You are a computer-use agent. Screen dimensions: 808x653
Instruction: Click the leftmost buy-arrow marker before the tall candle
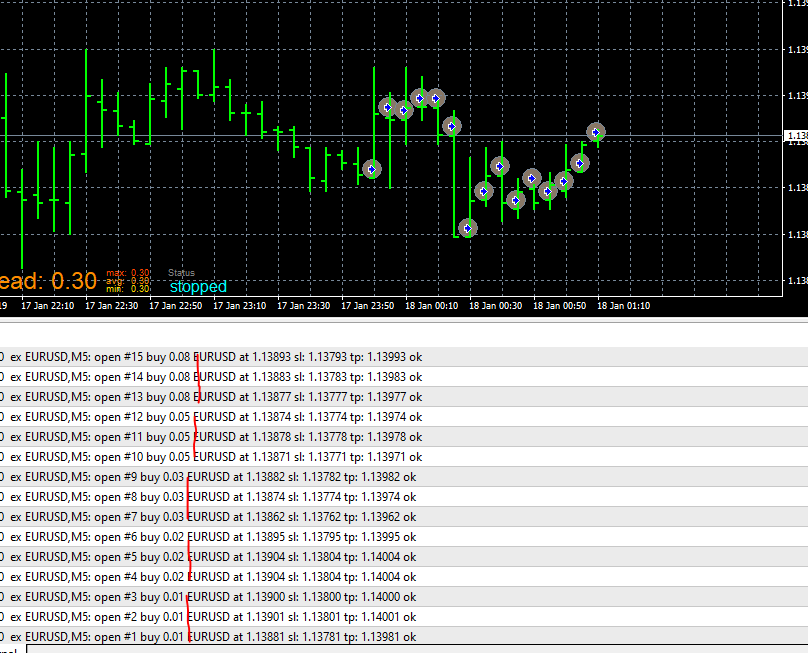(x=372, y=169)
